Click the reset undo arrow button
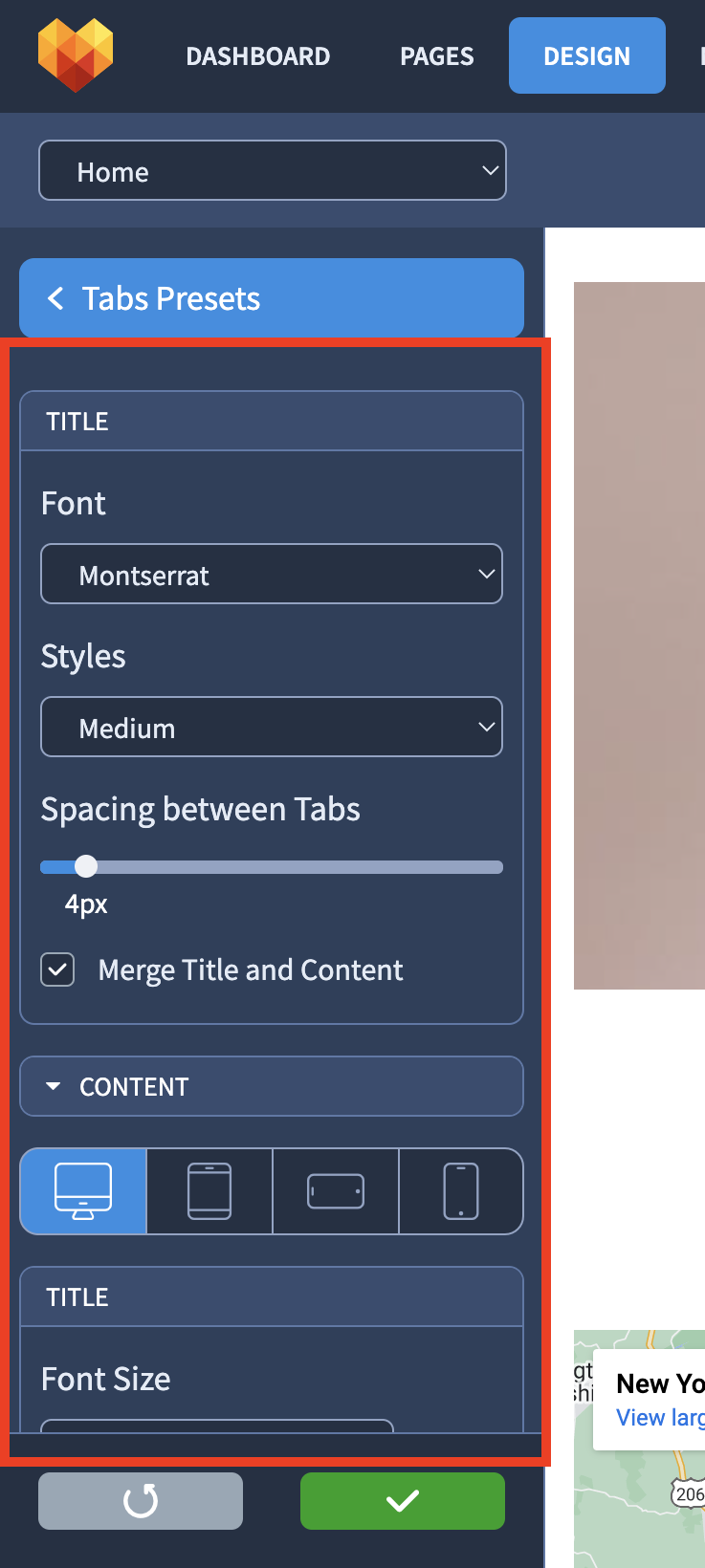 [x=141, y=1501]
